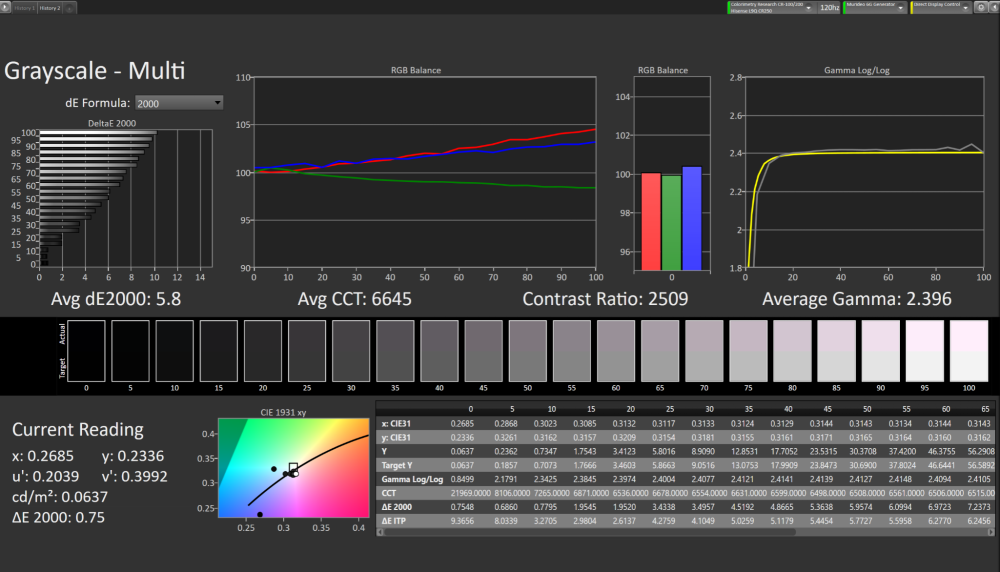This screenshot has width=1000, height=572.
Task: Select the 85 grayscale swatch
Action: 836,351
